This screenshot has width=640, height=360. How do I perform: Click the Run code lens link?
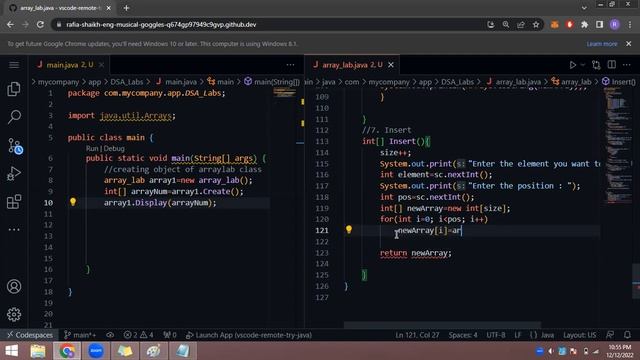tap(92, 149)
